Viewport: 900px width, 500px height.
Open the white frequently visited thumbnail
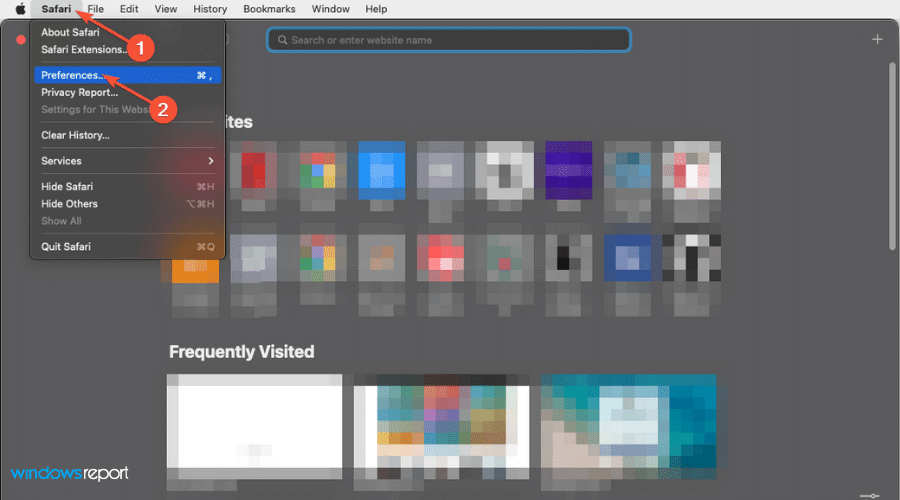click(254, 427)
